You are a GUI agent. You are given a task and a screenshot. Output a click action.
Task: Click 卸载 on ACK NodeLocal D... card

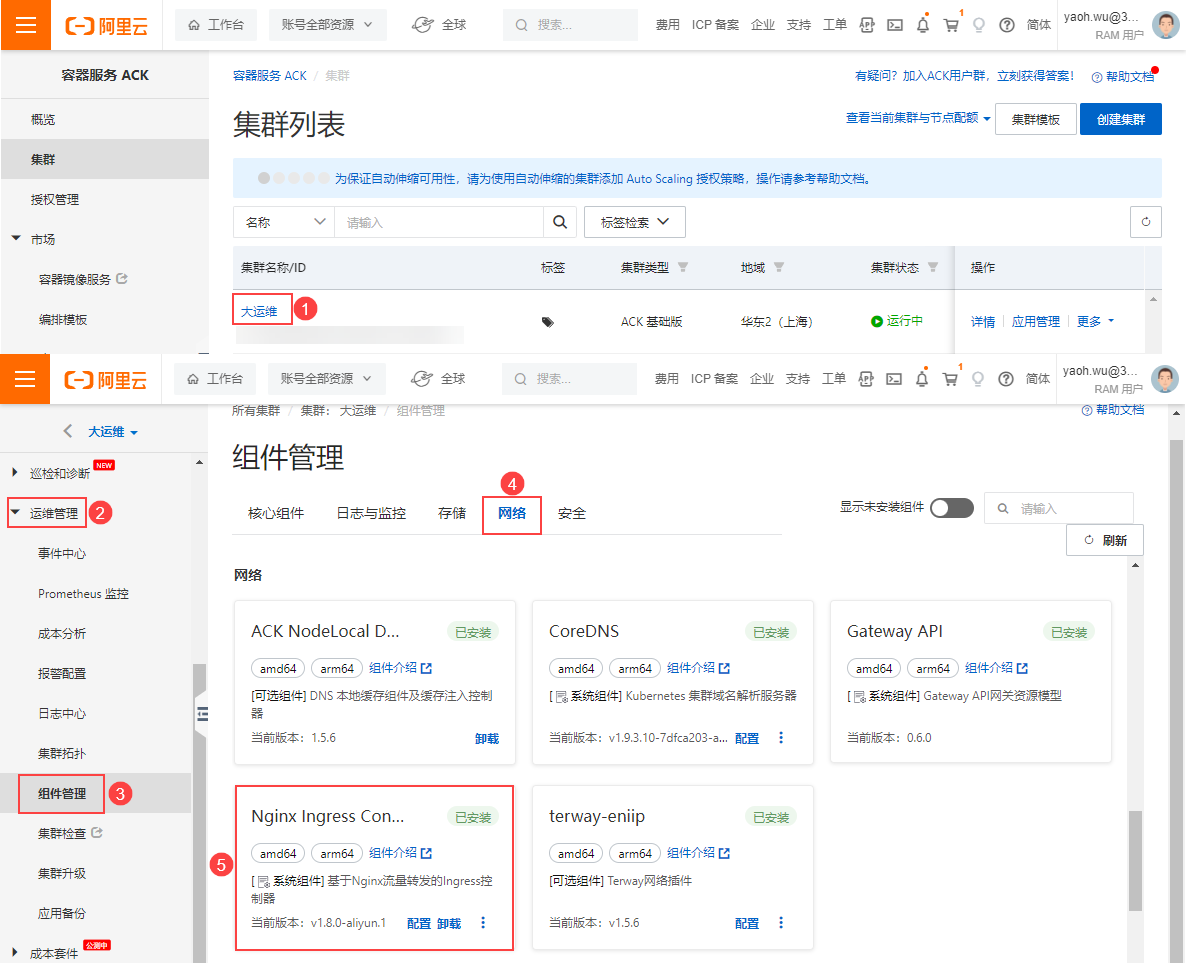click(x=487, y=738)
